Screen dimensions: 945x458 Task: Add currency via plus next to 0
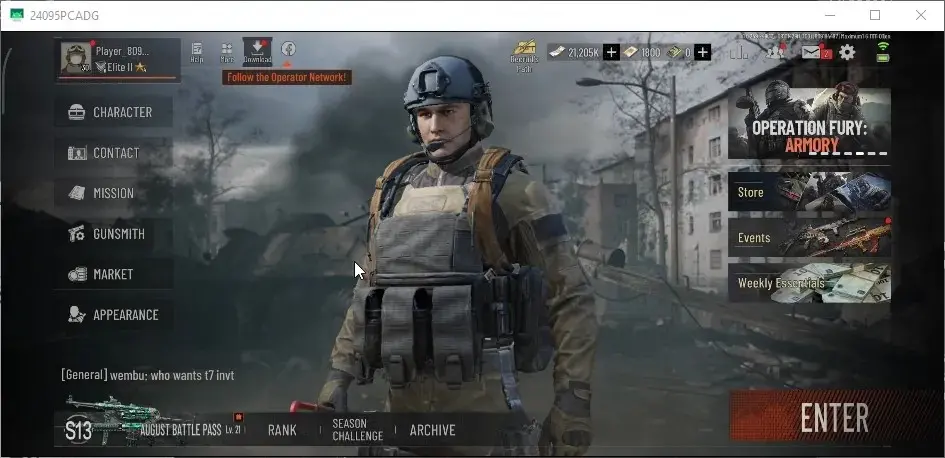702,52
